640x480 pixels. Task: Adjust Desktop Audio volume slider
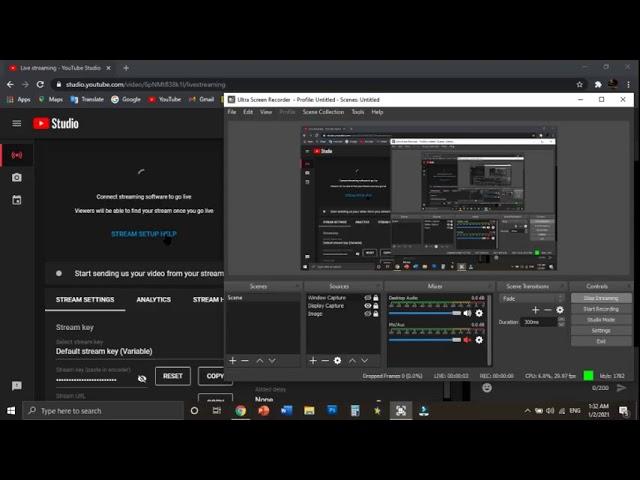click(x=425, y=313)
